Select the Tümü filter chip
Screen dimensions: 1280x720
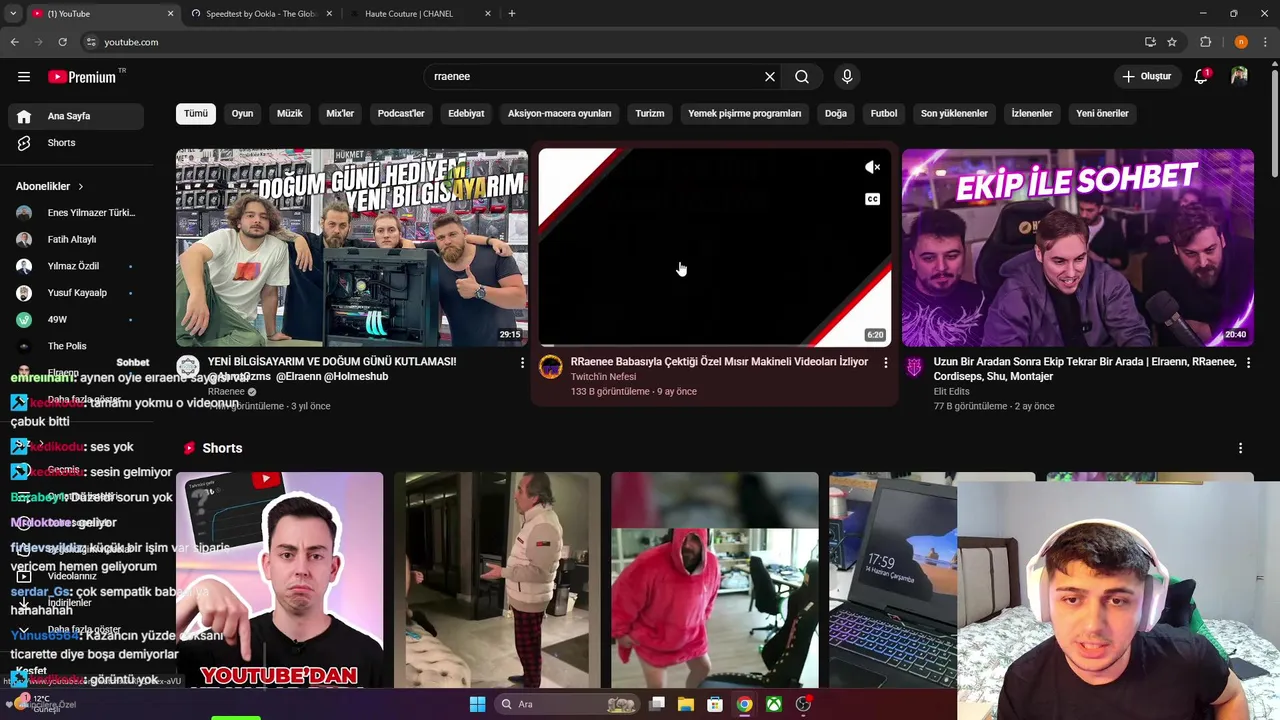click(196, 114)
